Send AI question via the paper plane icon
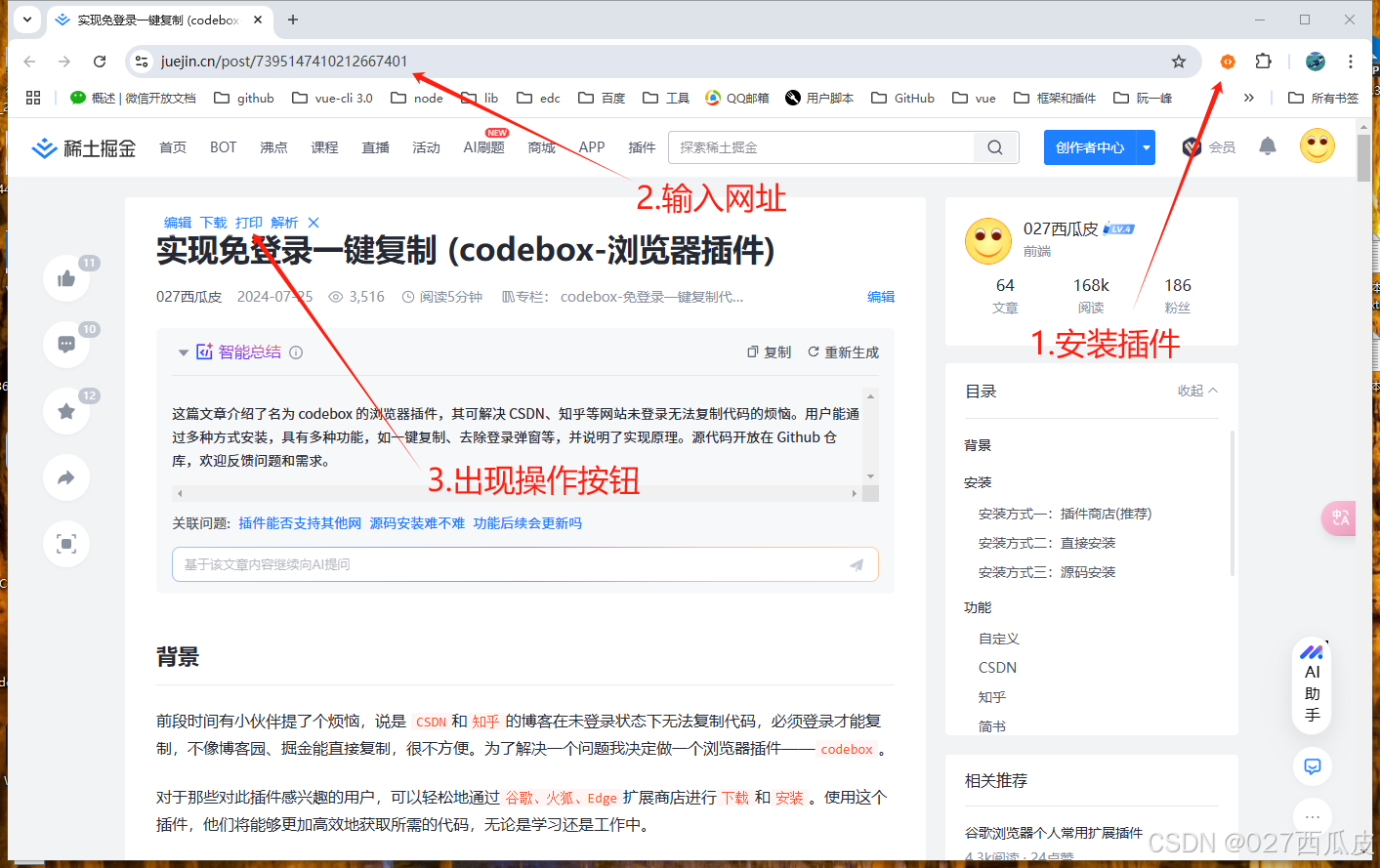The width and height of the screenshot is (1380, 868). (857, 564)
